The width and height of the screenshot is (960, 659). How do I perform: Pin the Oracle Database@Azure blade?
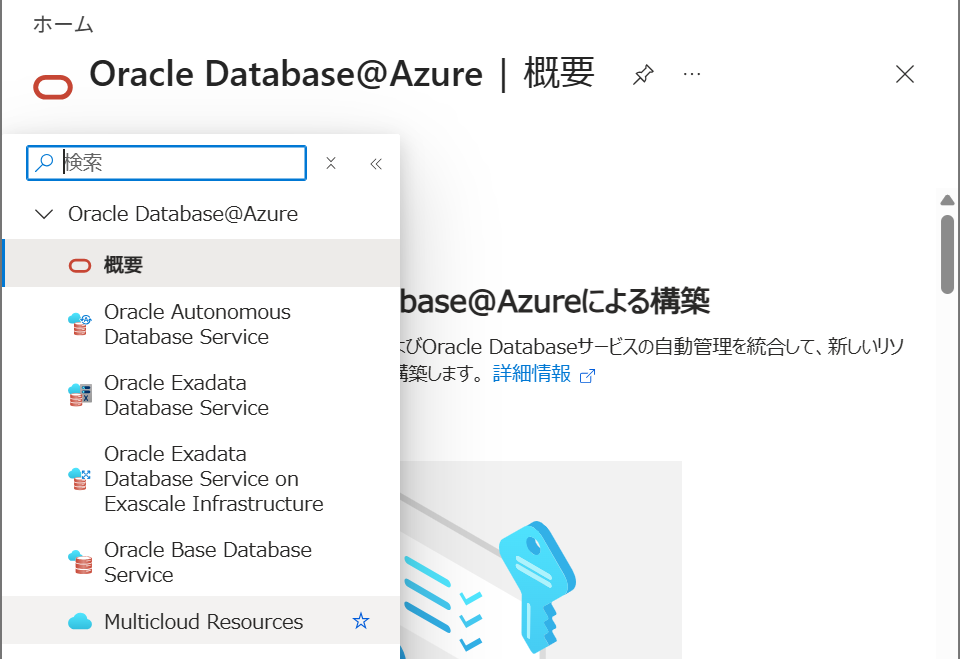coord(643,74)
